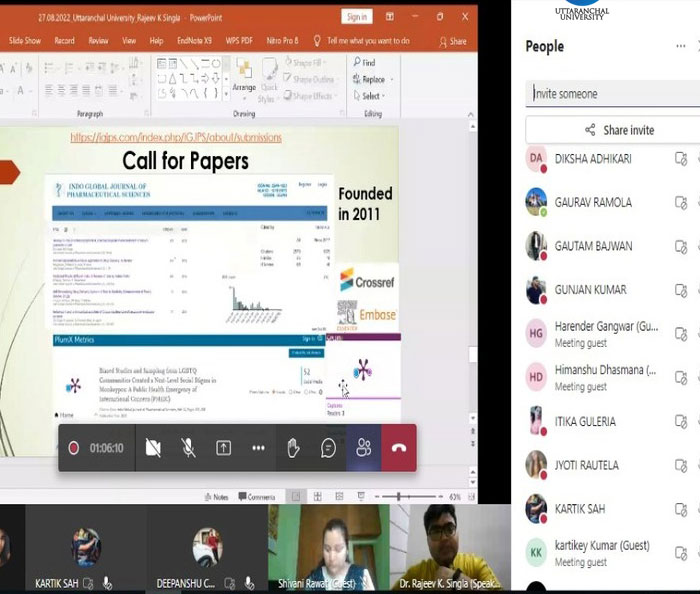This screenshot has height=594, width=700.
Task: Hang up the call
Action: pos(399,448)
